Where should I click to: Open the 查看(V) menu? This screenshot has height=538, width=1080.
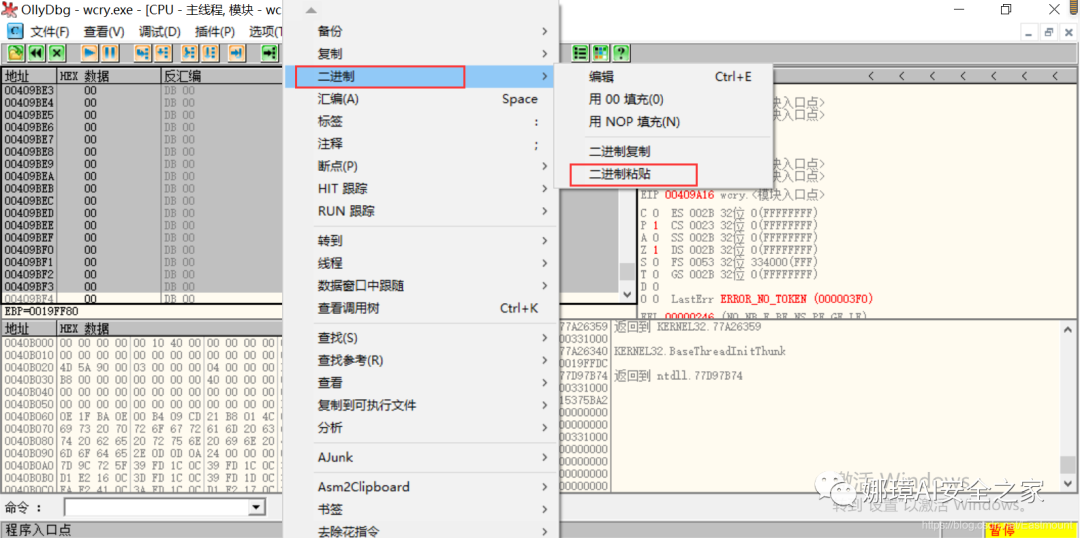click(104, 32)
